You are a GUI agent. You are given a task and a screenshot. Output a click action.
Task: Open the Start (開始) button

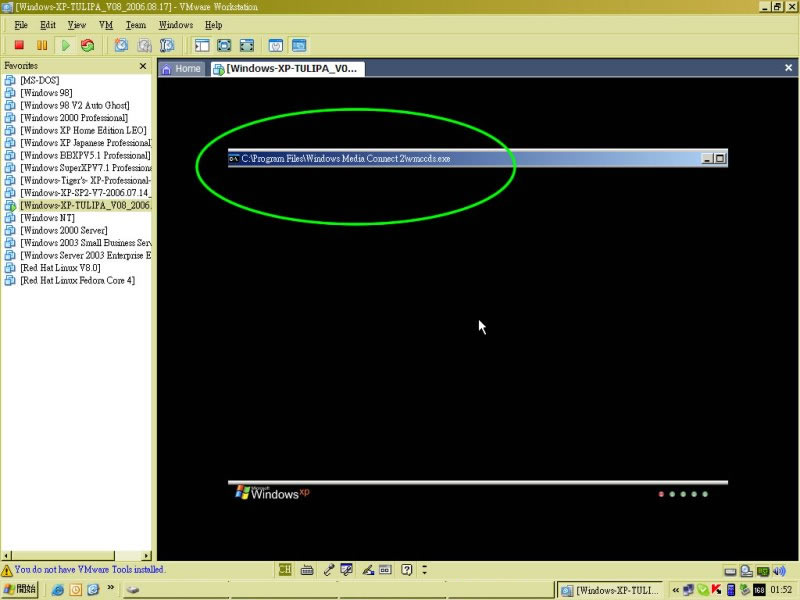[x=20, y=589]
